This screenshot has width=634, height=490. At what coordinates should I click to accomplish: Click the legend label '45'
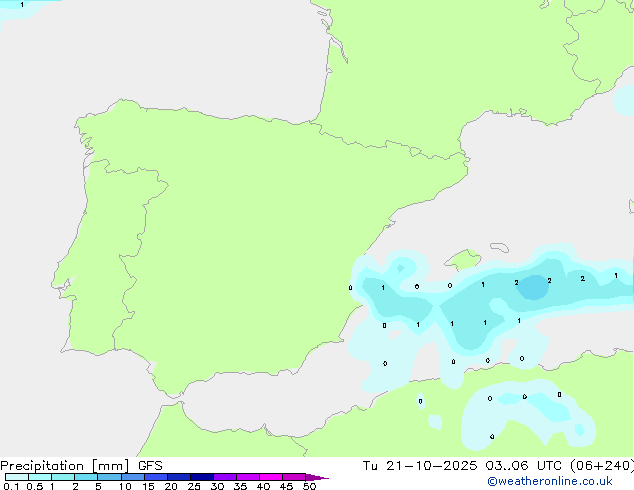click(286, 486)
